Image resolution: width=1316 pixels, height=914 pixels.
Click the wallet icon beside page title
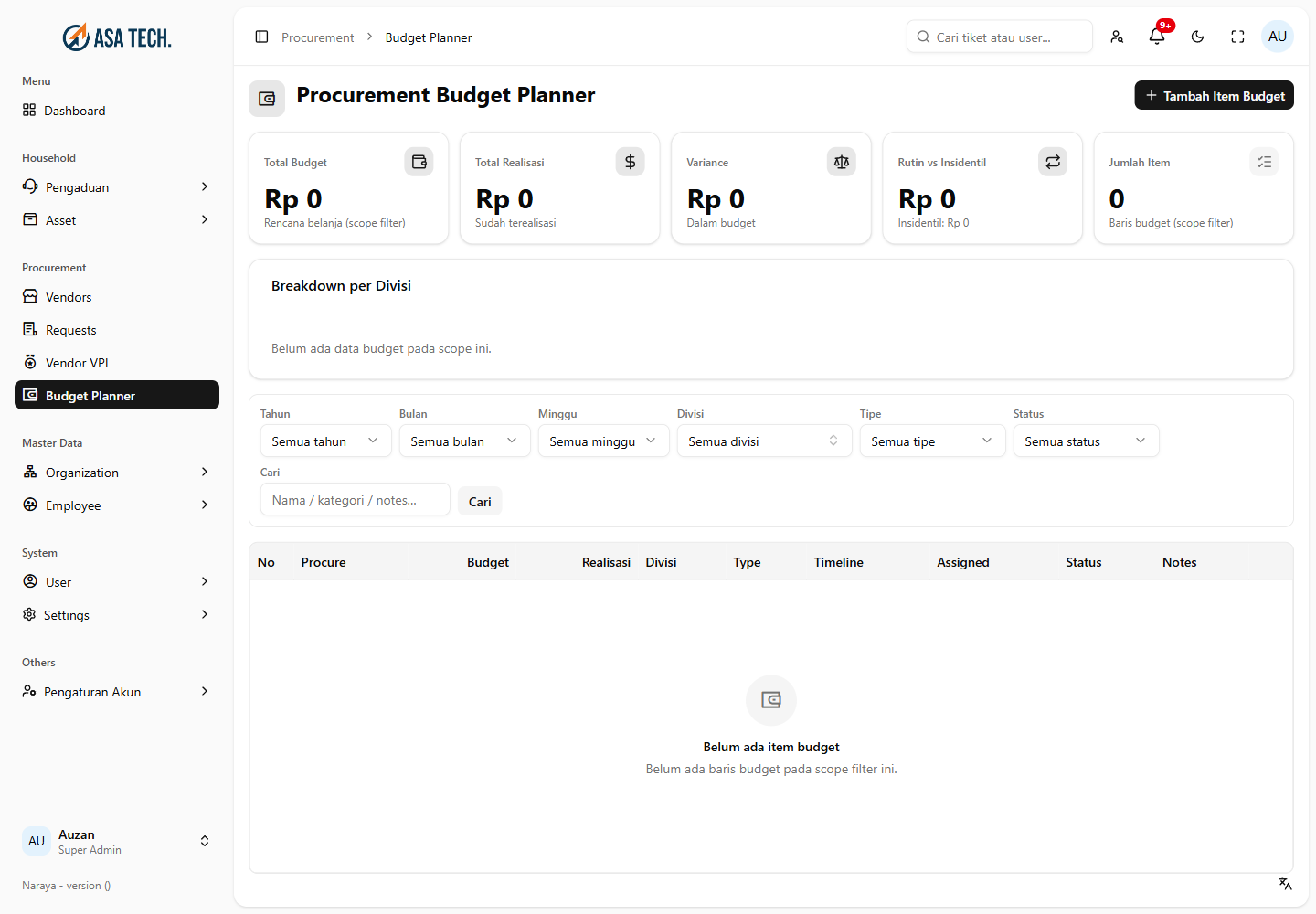(267, 99)
